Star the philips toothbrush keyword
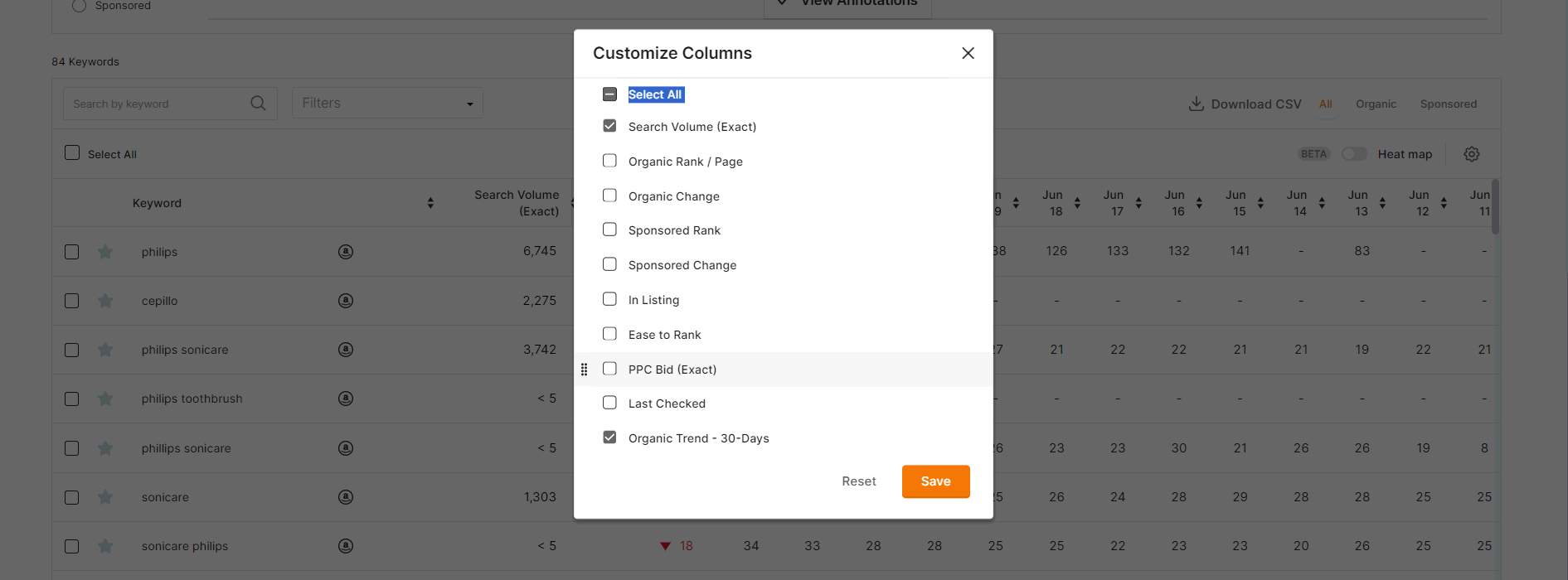 click(x=105, y=398)
